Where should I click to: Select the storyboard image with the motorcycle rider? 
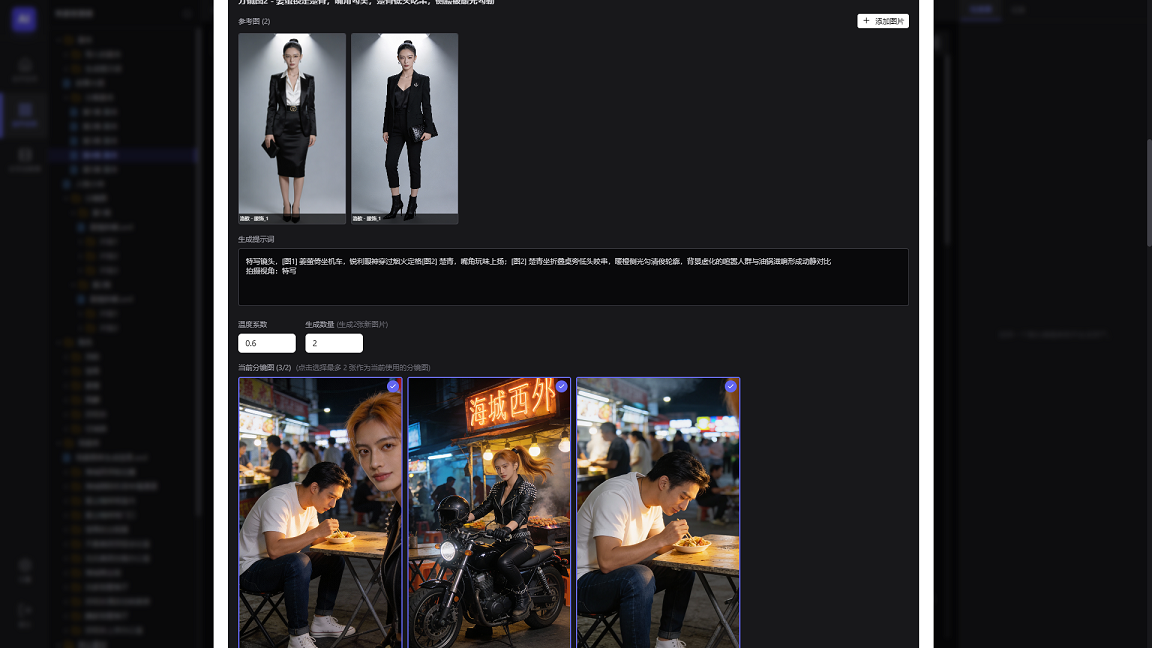click(489, 514)
